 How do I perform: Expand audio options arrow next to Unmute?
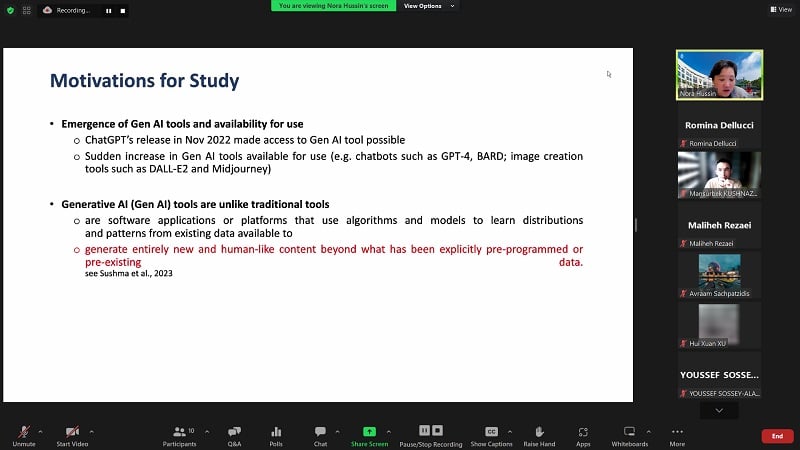(x=40, y=431)
